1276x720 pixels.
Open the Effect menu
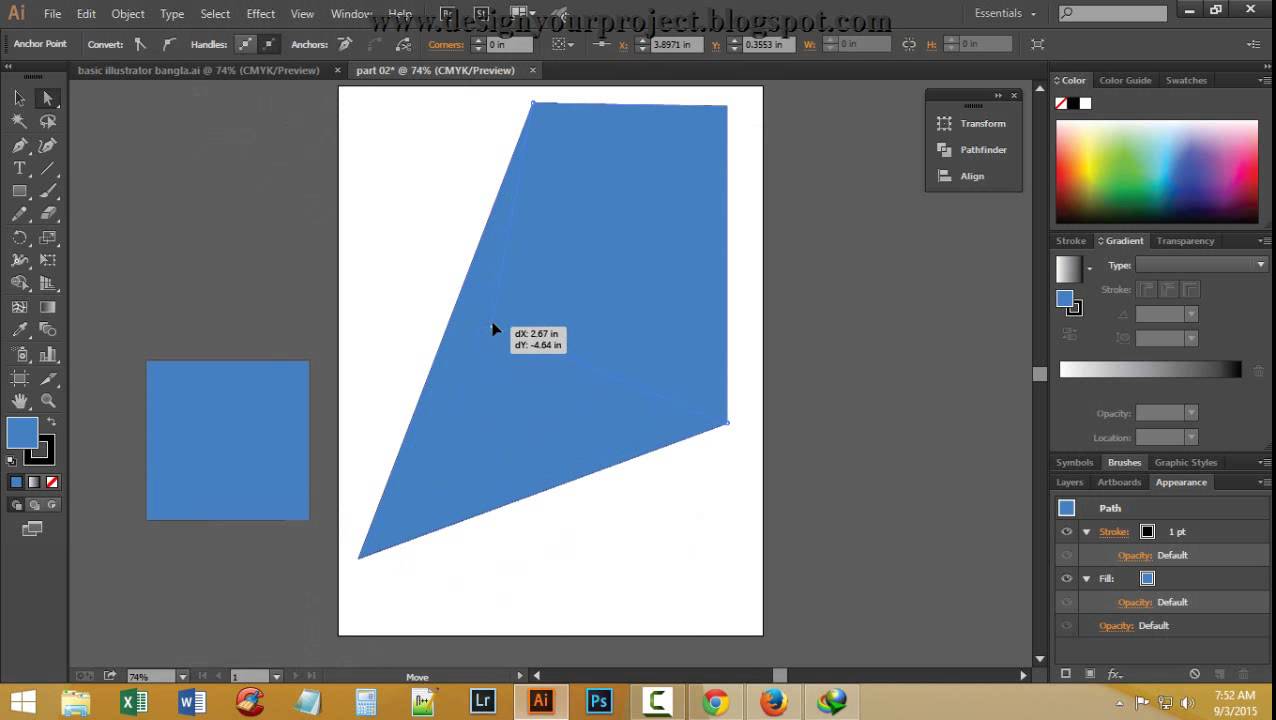tap(261, 14)
